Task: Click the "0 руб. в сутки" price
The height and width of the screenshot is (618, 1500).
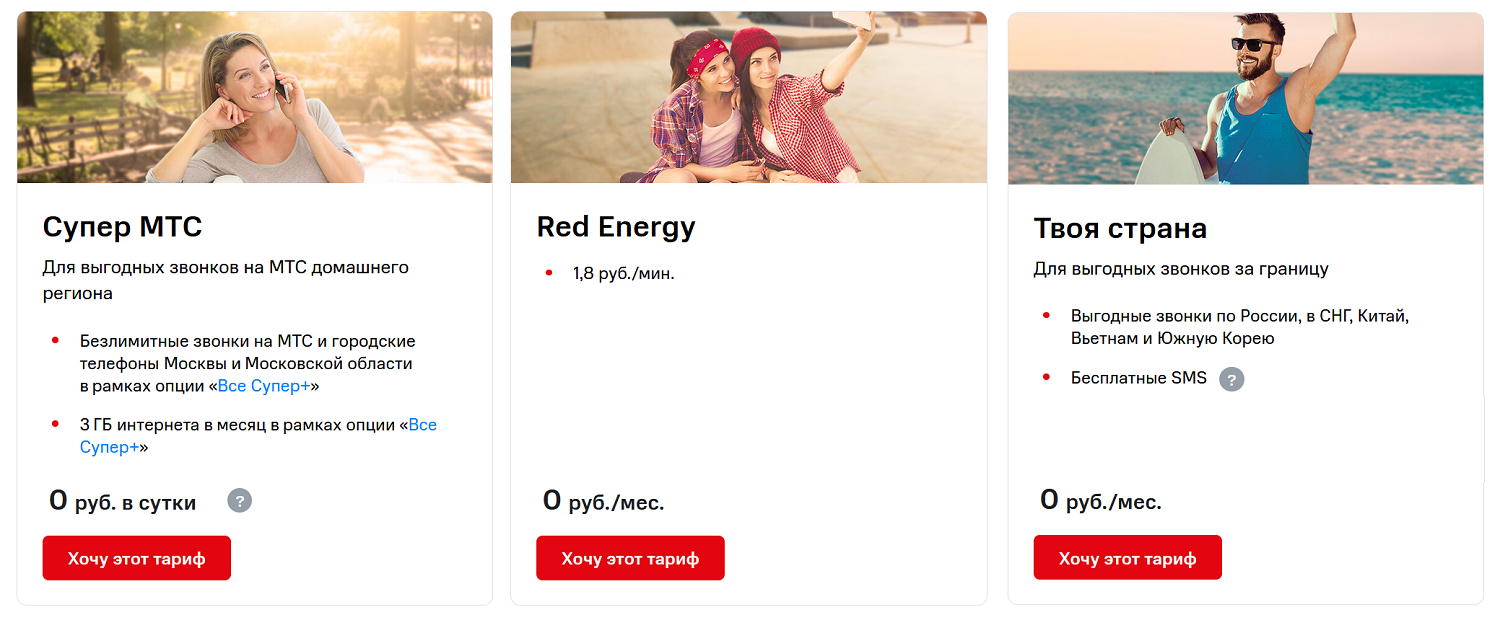Action: 123,502
